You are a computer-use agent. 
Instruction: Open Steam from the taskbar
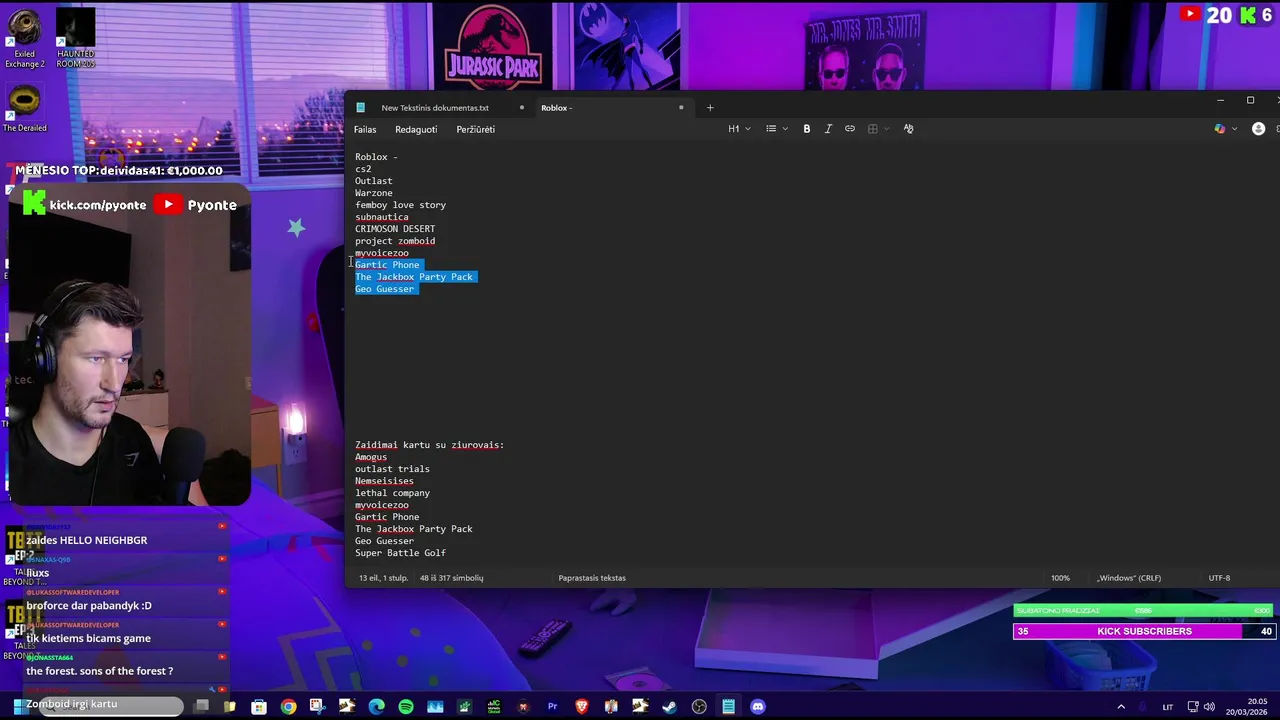click(670, 707)
